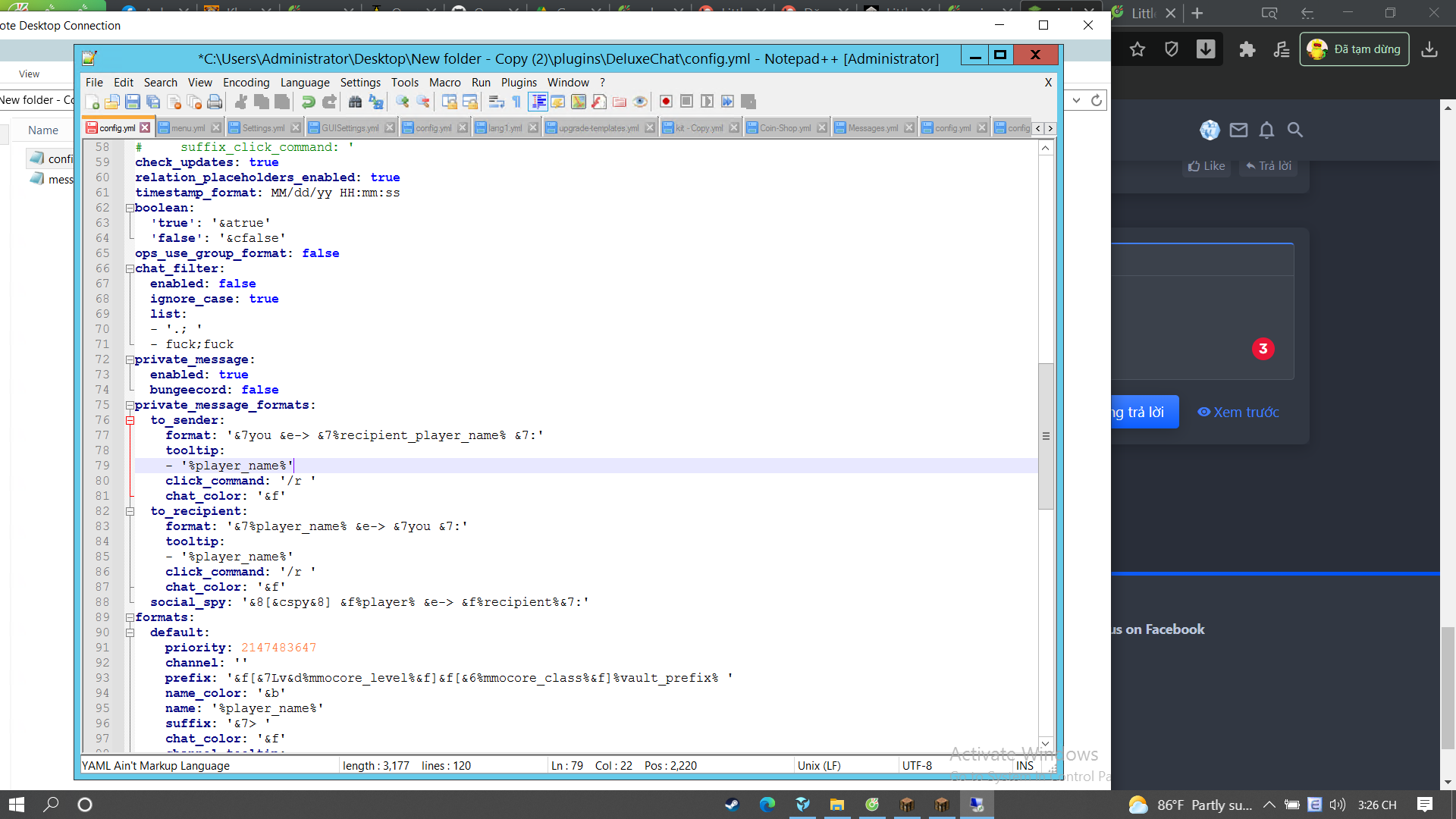Click the Xem trước preview link
This screenshot has width=1456, height=819.
point(1238,412)
